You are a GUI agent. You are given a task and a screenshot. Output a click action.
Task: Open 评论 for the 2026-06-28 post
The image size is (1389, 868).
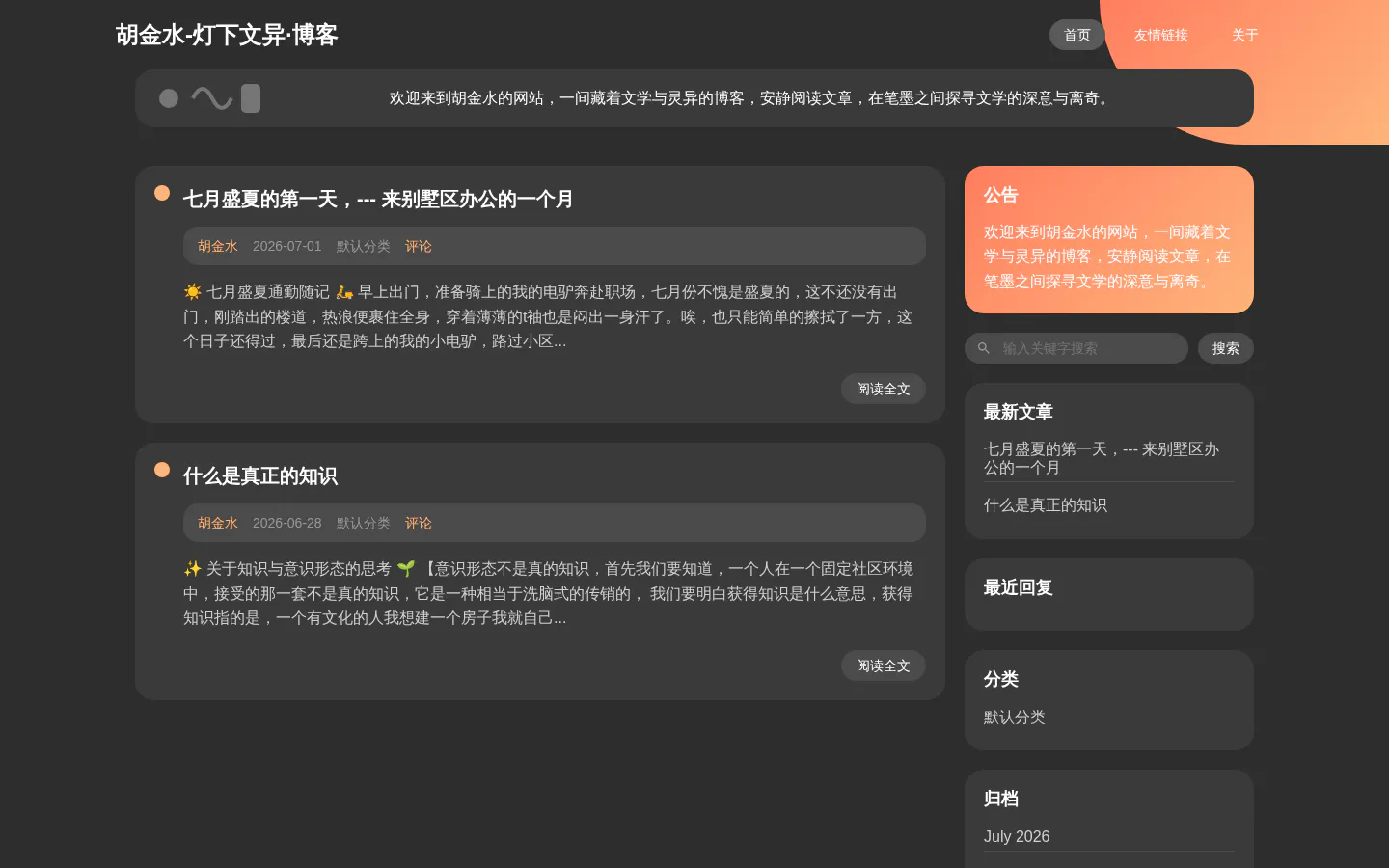coord(419,523)
